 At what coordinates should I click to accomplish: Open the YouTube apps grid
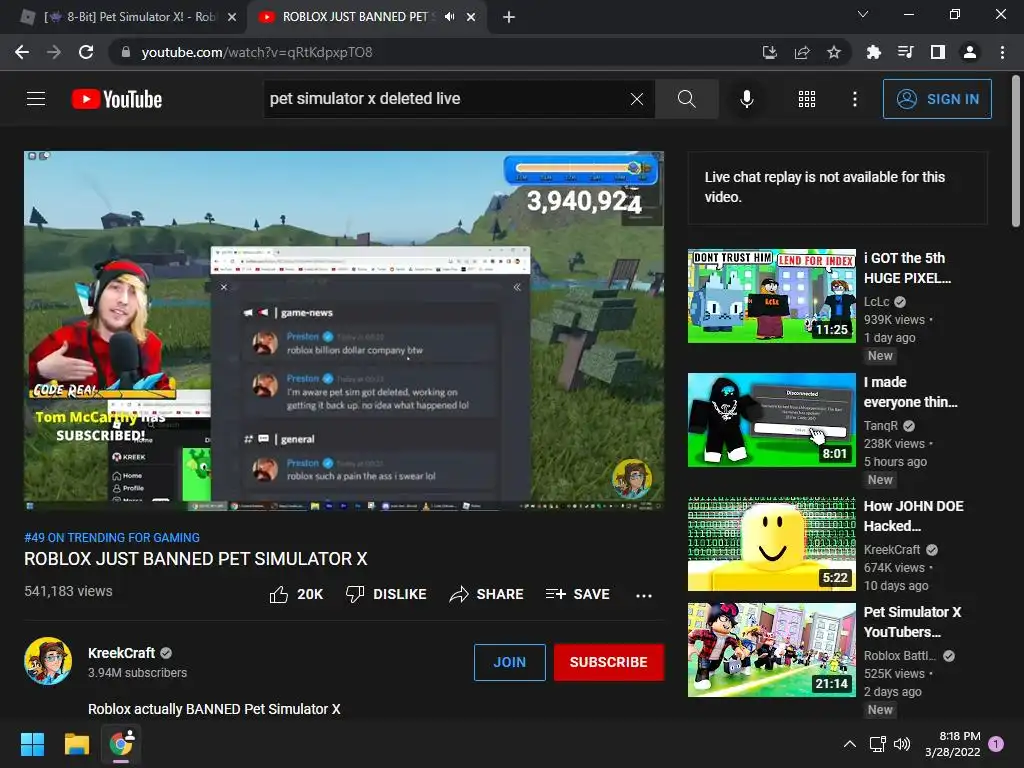pyautogui.click(x=807, y=99)
